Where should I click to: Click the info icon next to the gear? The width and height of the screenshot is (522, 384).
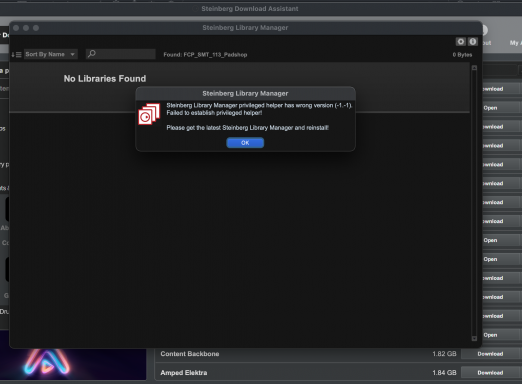(x=473, y=42)
